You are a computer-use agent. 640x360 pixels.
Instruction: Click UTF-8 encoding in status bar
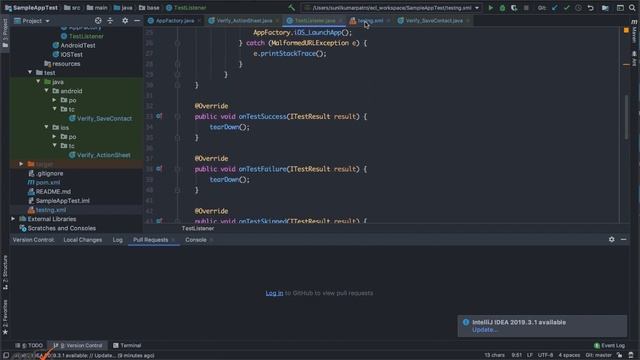(545, 355)
